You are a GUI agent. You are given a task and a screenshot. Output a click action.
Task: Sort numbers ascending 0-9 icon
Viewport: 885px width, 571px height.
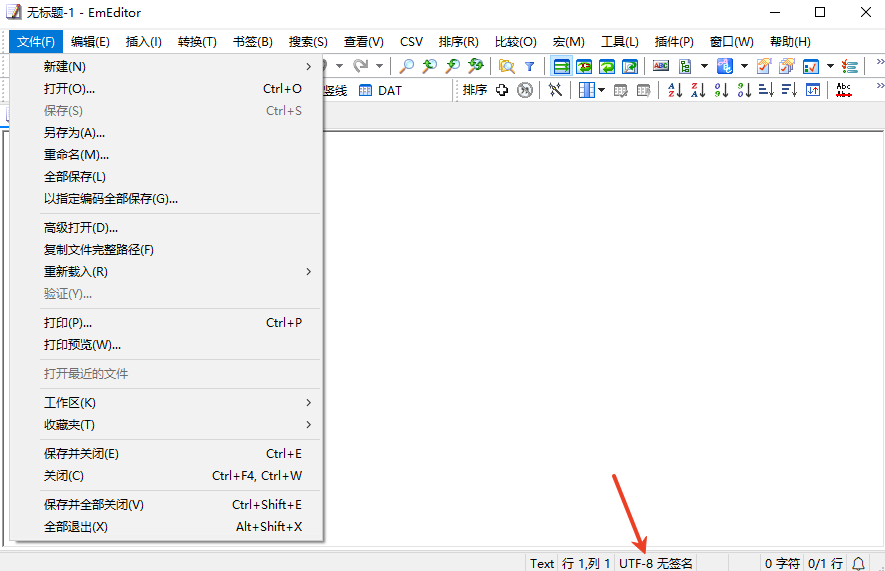pos(721,90)
